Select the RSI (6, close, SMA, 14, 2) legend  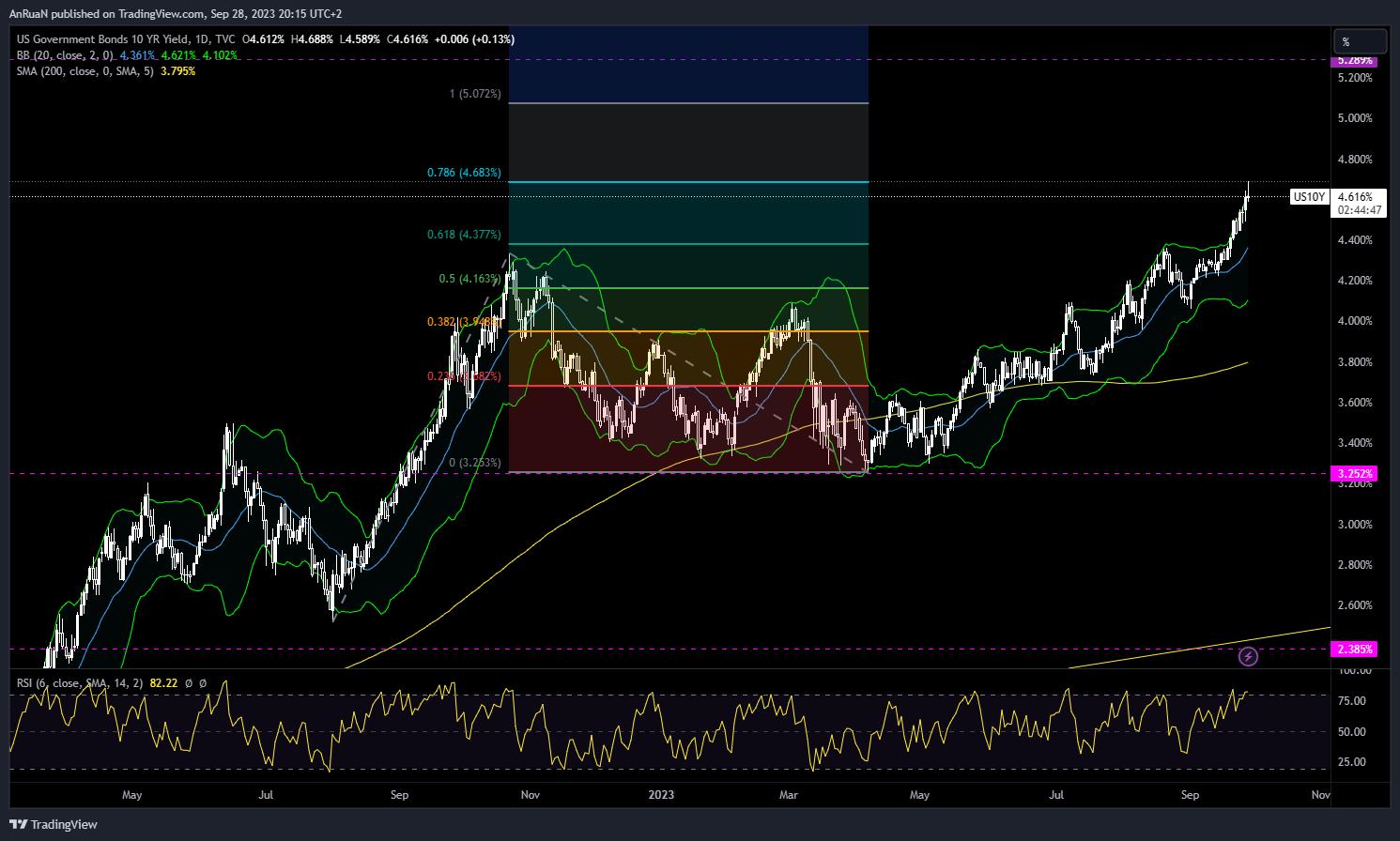tap(80, 683)
